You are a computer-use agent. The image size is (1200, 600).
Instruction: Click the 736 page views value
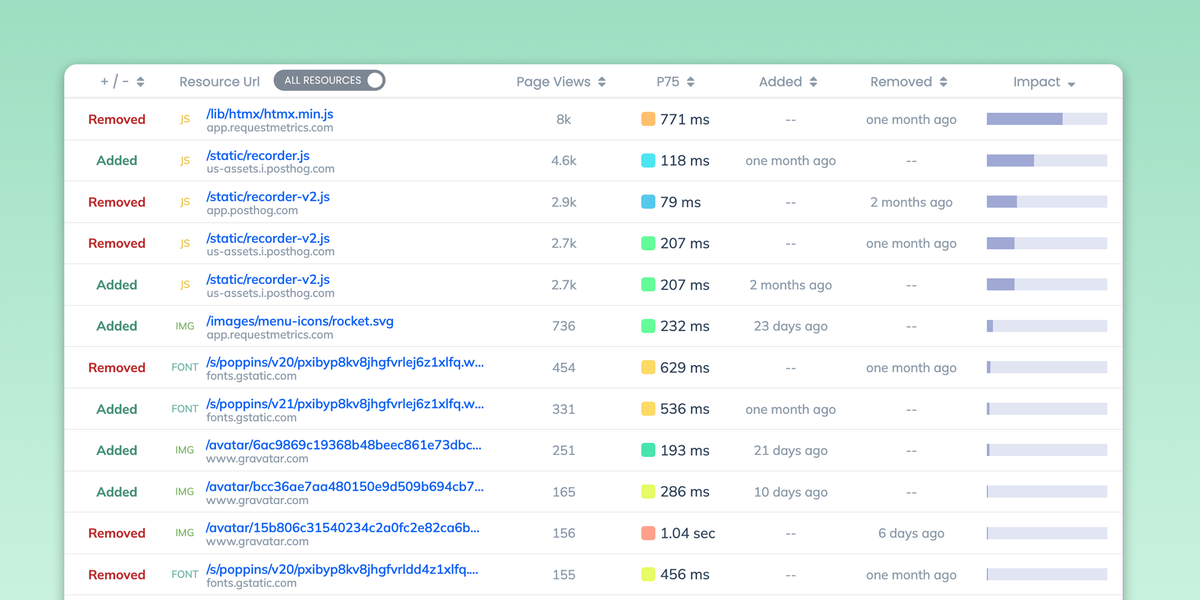point(564,326)
